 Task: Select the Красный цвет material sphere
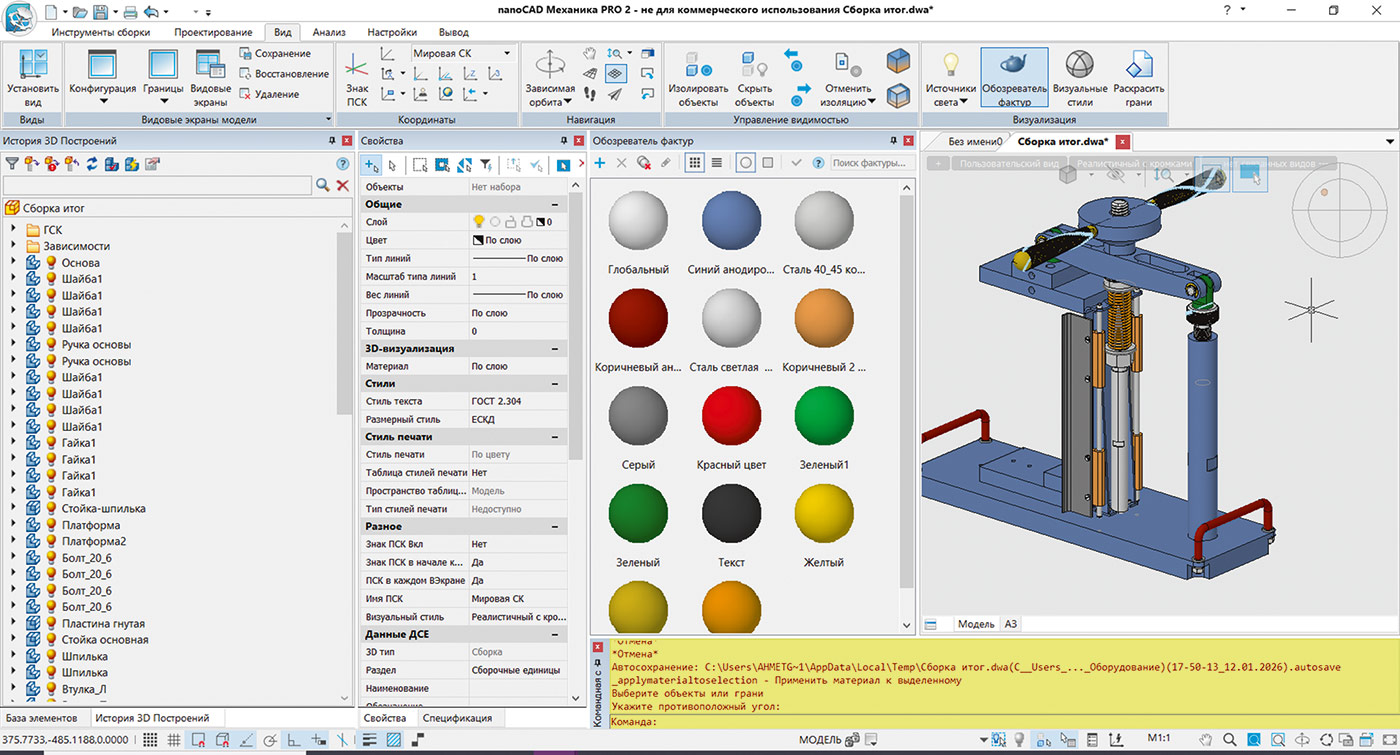[x=732, y=417]
